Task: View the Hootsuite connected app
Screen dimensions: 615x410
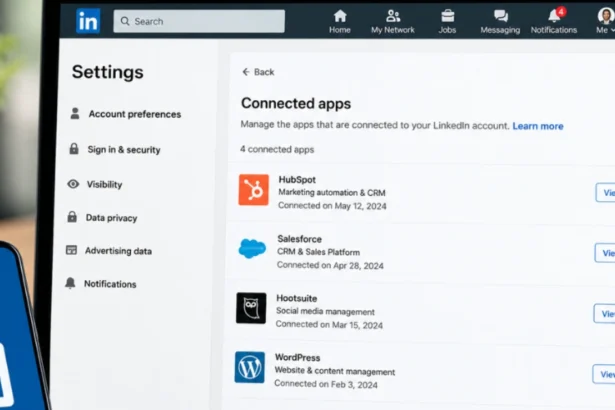Action: (x=604, y=313)
